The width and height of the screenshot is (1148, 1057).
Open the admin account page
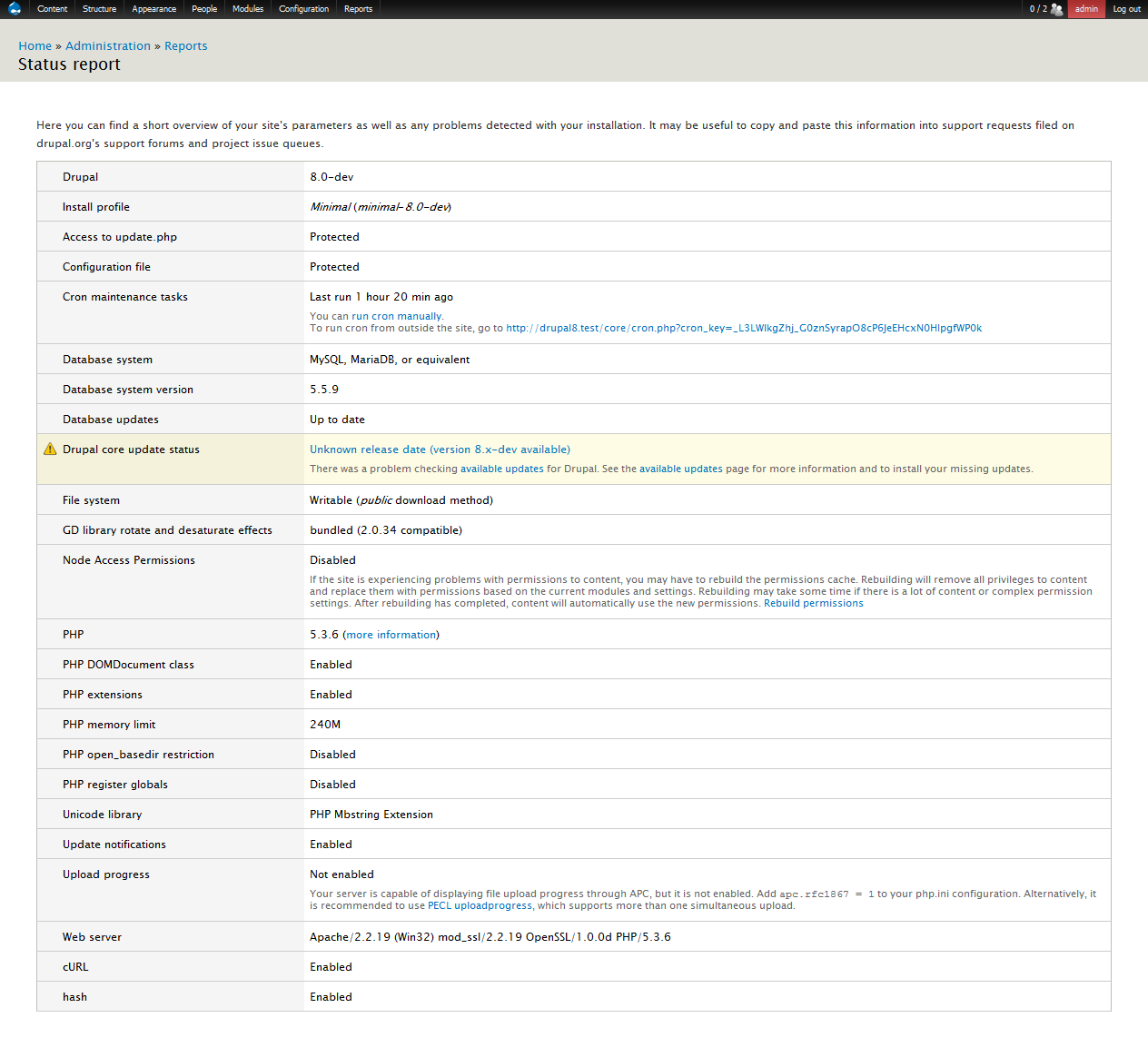(1086, 8)
